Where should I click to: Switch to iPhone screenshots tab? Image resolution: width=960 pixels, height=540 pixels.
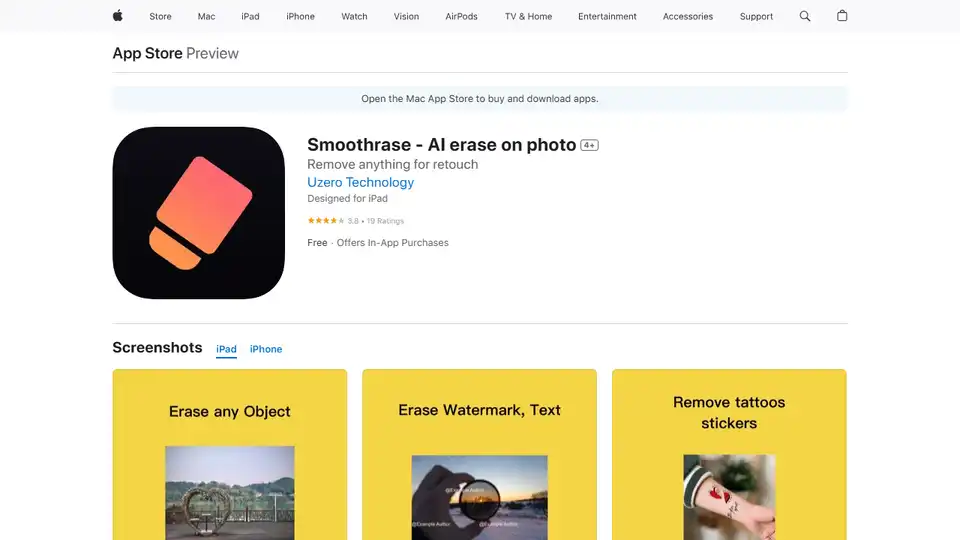pyautogui.click(x=266, y=349)
